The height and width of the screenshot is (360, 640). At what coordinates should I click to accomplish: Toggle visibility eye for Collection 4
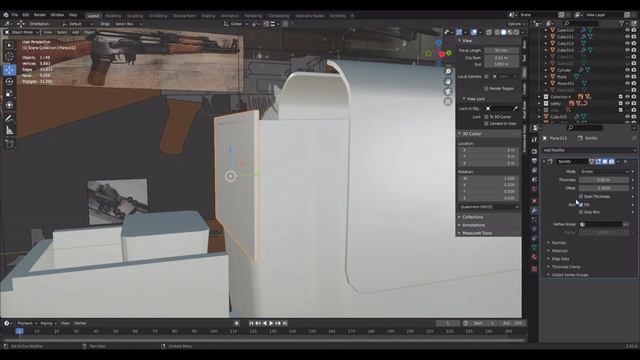(627, 97)
